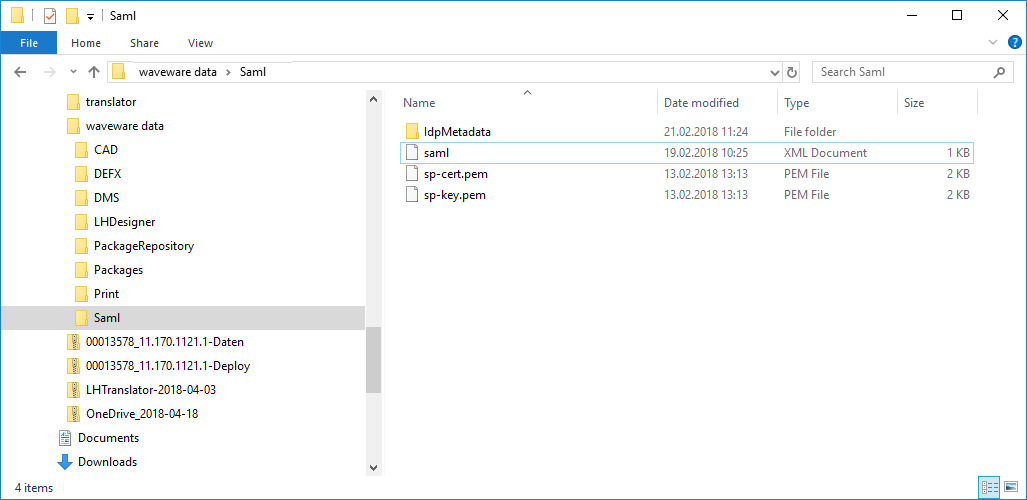Refresh the current folder view
Image resolution: width=1027 pixels, height=500 pixels.
tap(792, 72)
